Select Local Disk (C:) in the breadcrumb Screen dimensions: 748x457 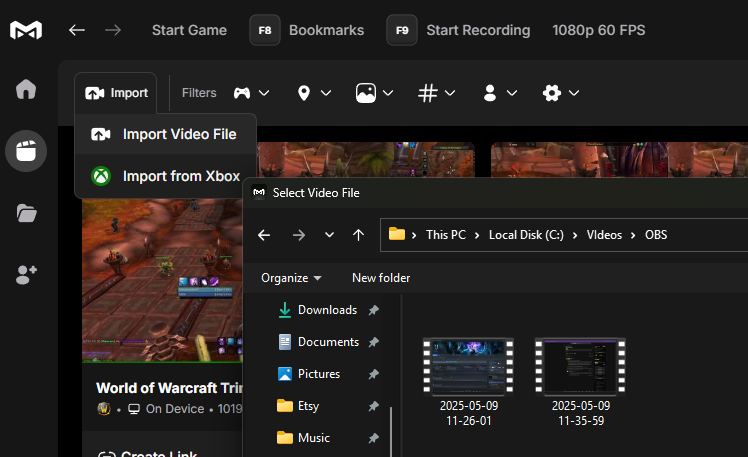click(526, 235)
